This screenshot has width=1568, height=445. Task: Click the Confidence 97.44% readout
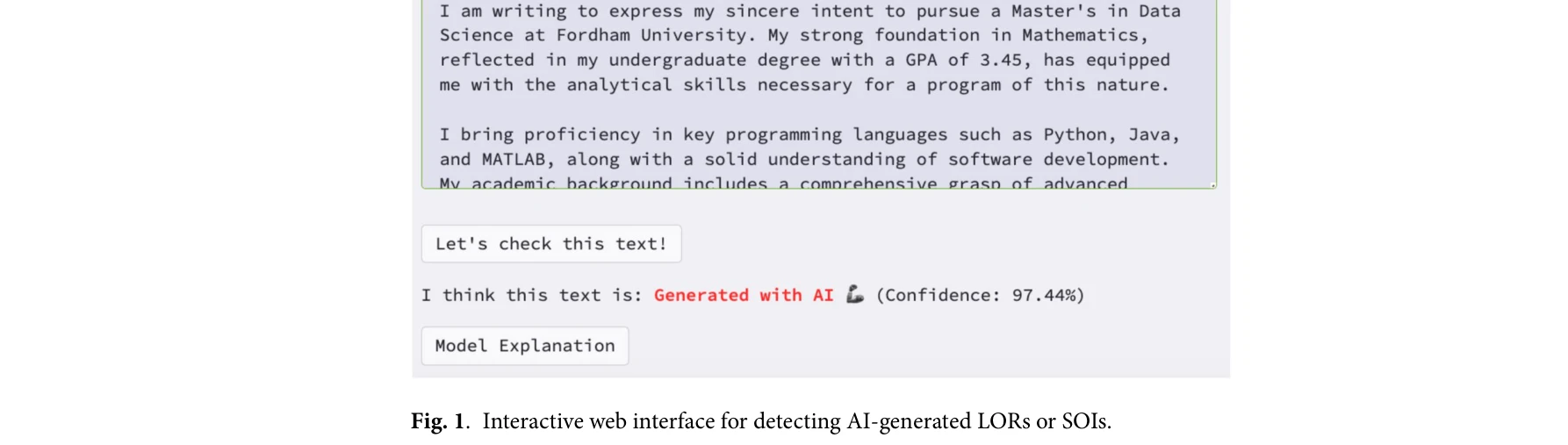point(980,295)
